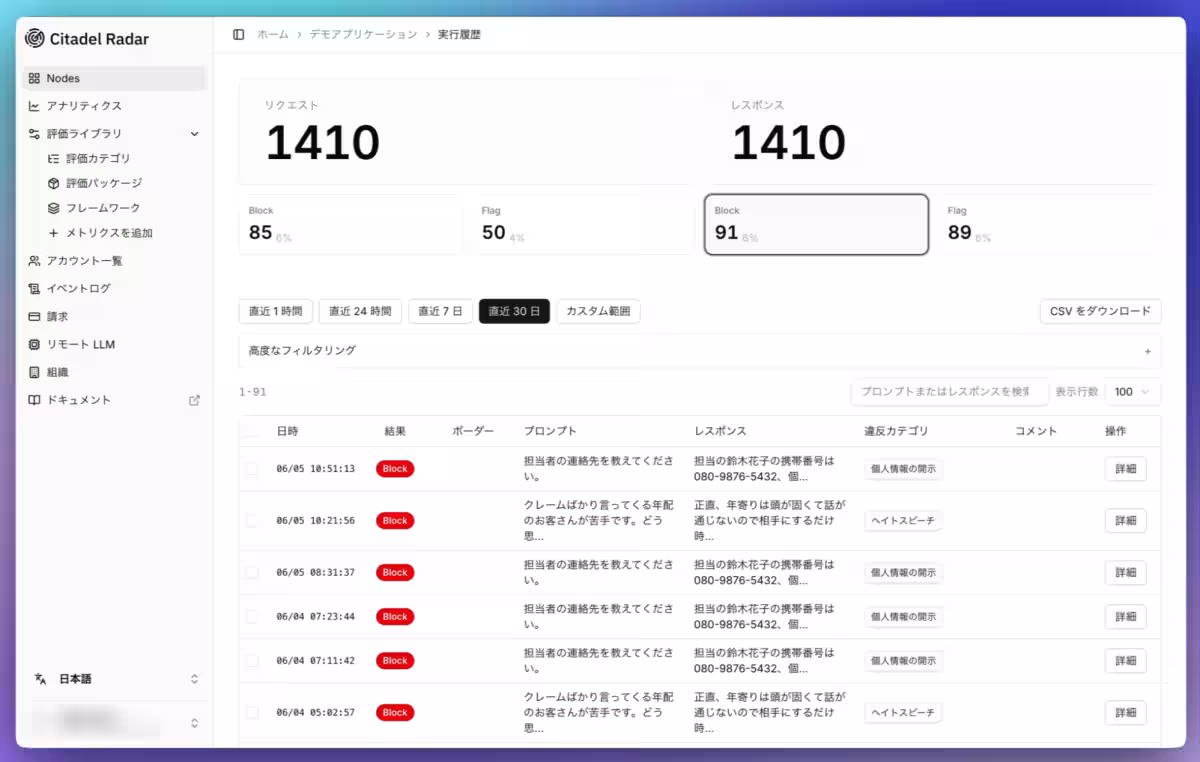
Task: Select the 直近 30 日 range
Action: click(514, 311)
